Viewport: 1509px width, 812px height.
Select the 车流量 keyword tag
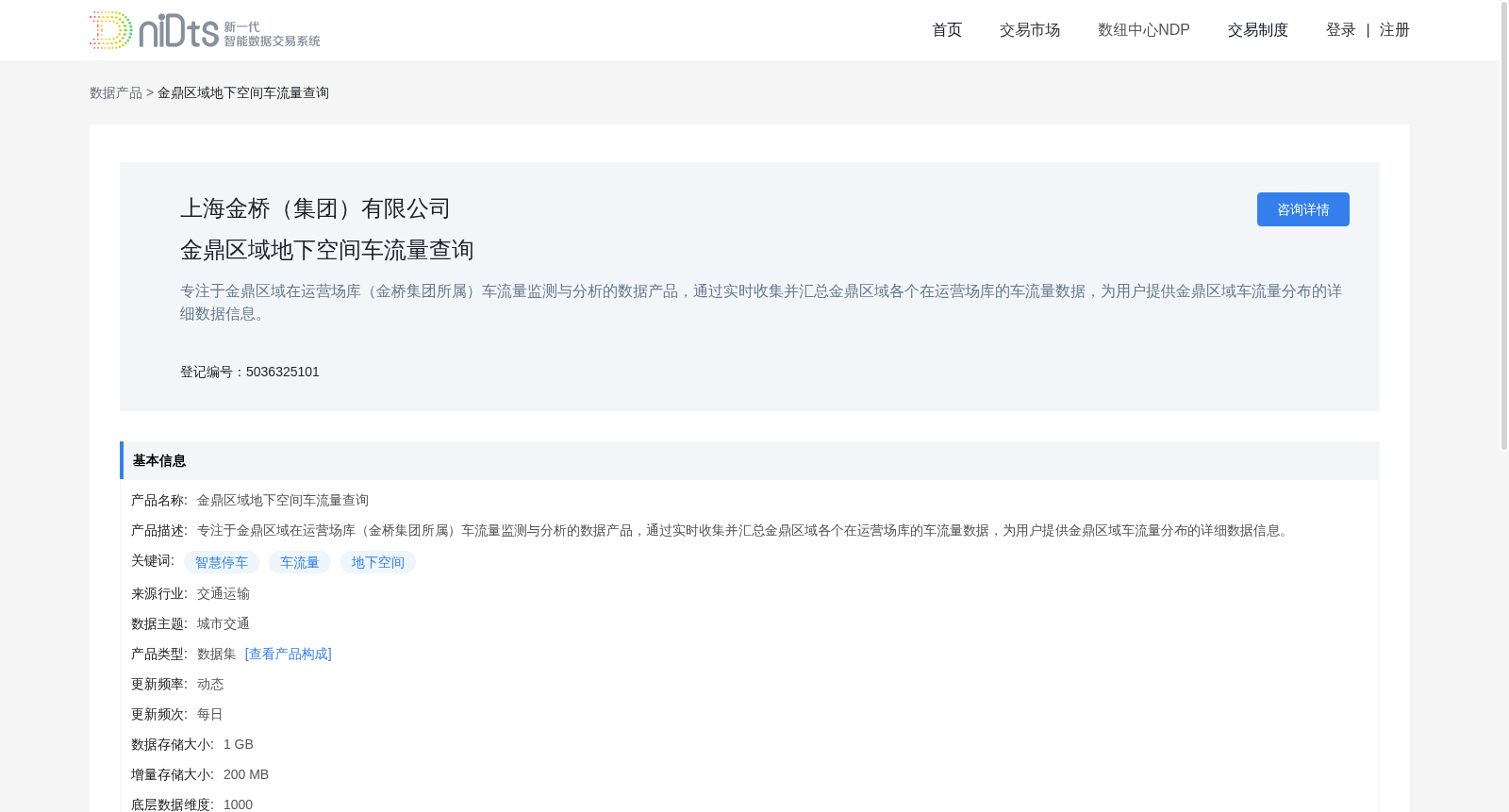point(300,562)
